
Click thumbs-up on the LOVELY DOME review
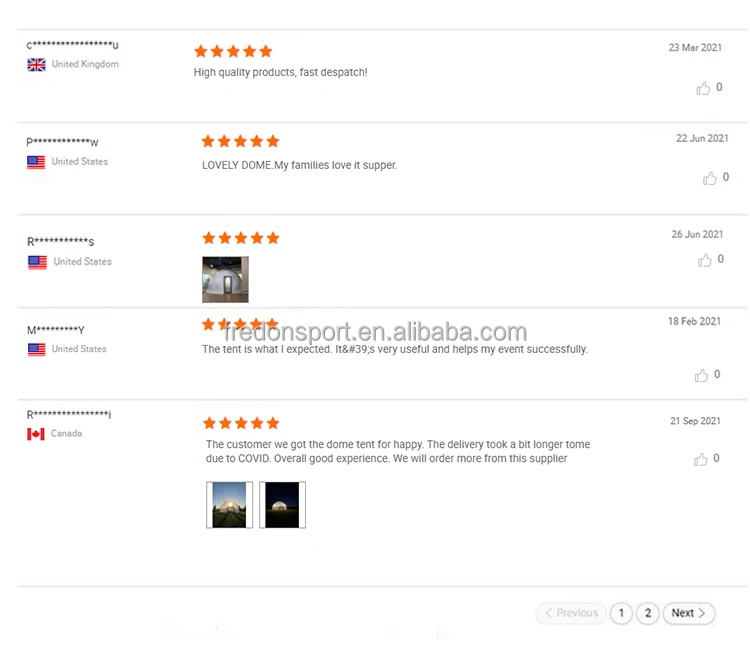click(x=709, y=178)
